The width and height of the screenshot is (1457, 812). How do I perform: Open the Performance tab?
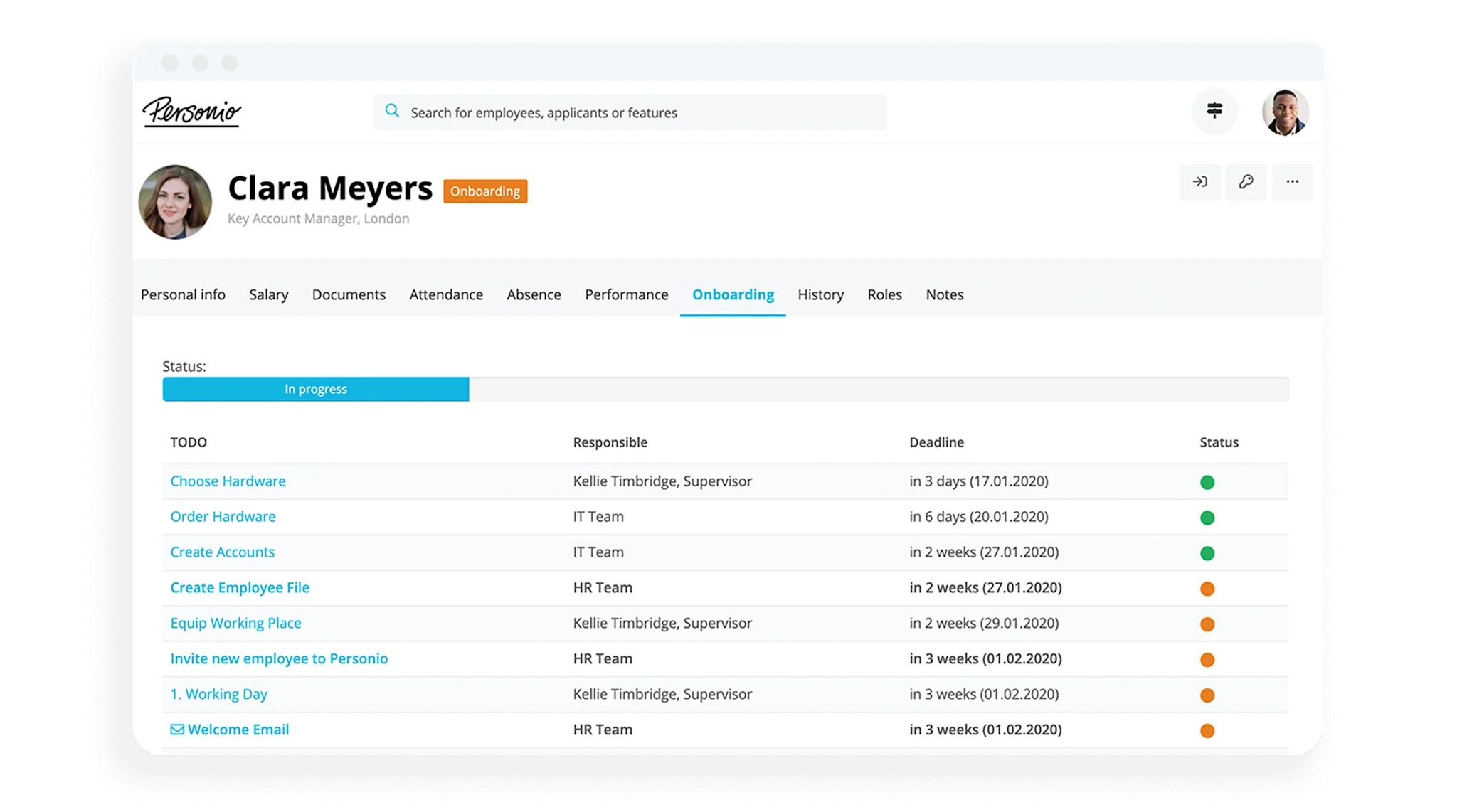click(626, 294)
